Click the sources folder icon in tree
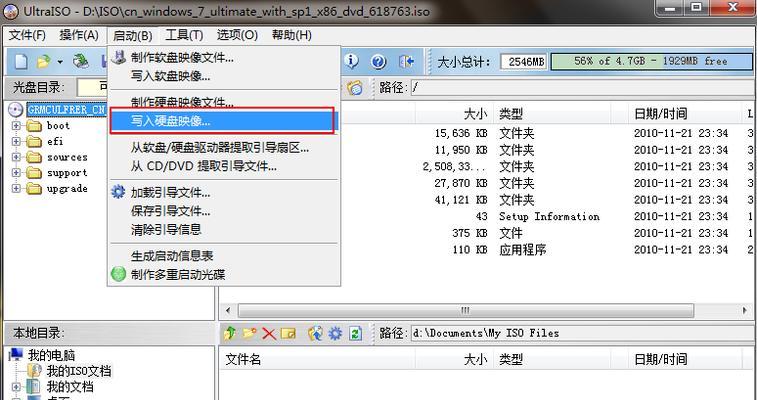 [x=34, y=157]
